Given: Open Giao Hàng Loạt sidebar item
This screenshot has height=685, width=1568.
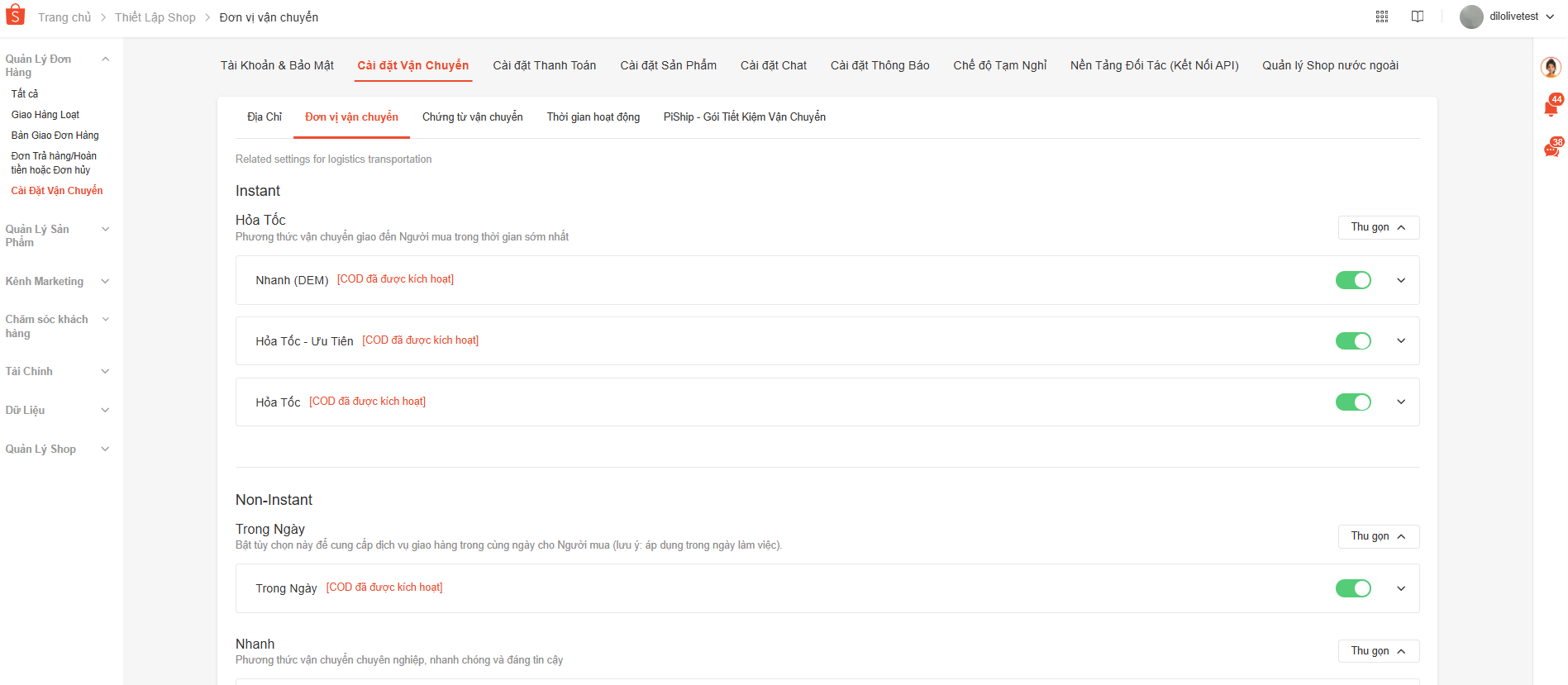Looking at the screenshot, I should [45, 115].
